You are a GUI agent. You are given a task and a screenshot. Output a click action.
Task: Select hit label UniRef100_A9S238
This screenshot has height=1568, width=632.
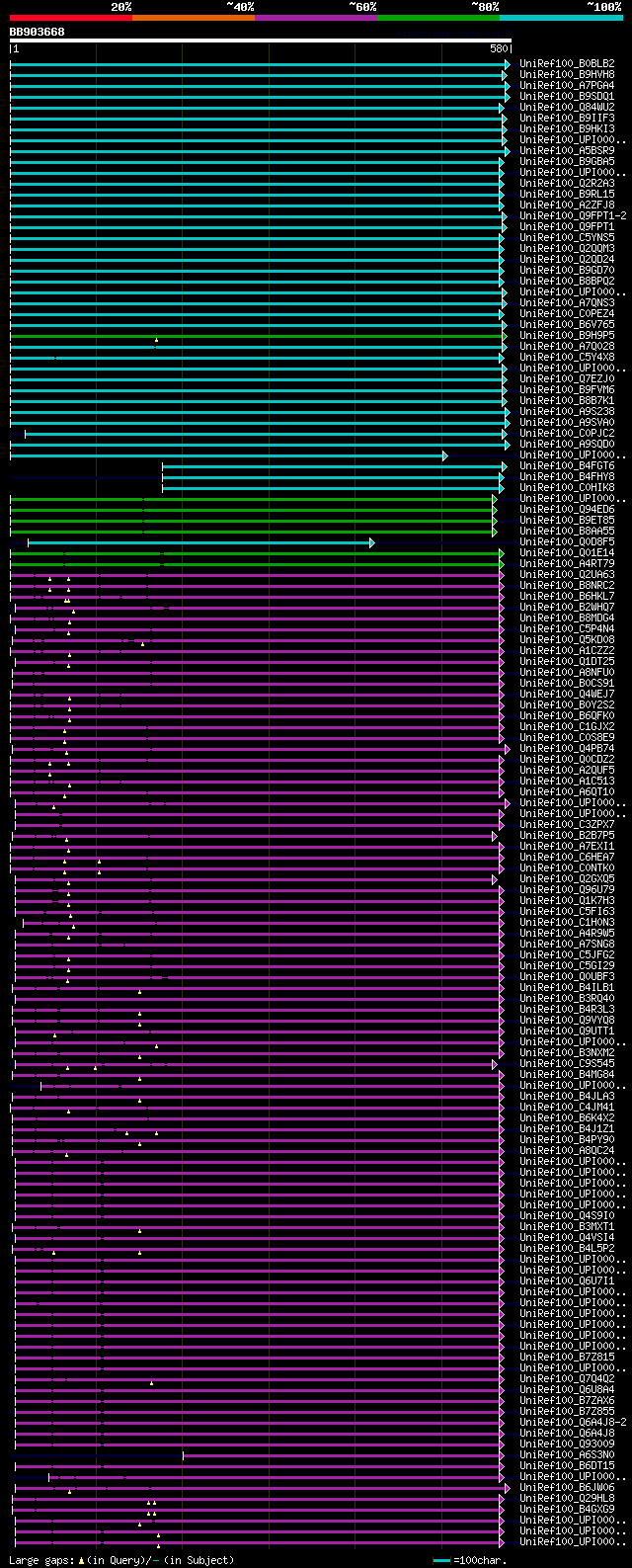coord(567,411)
